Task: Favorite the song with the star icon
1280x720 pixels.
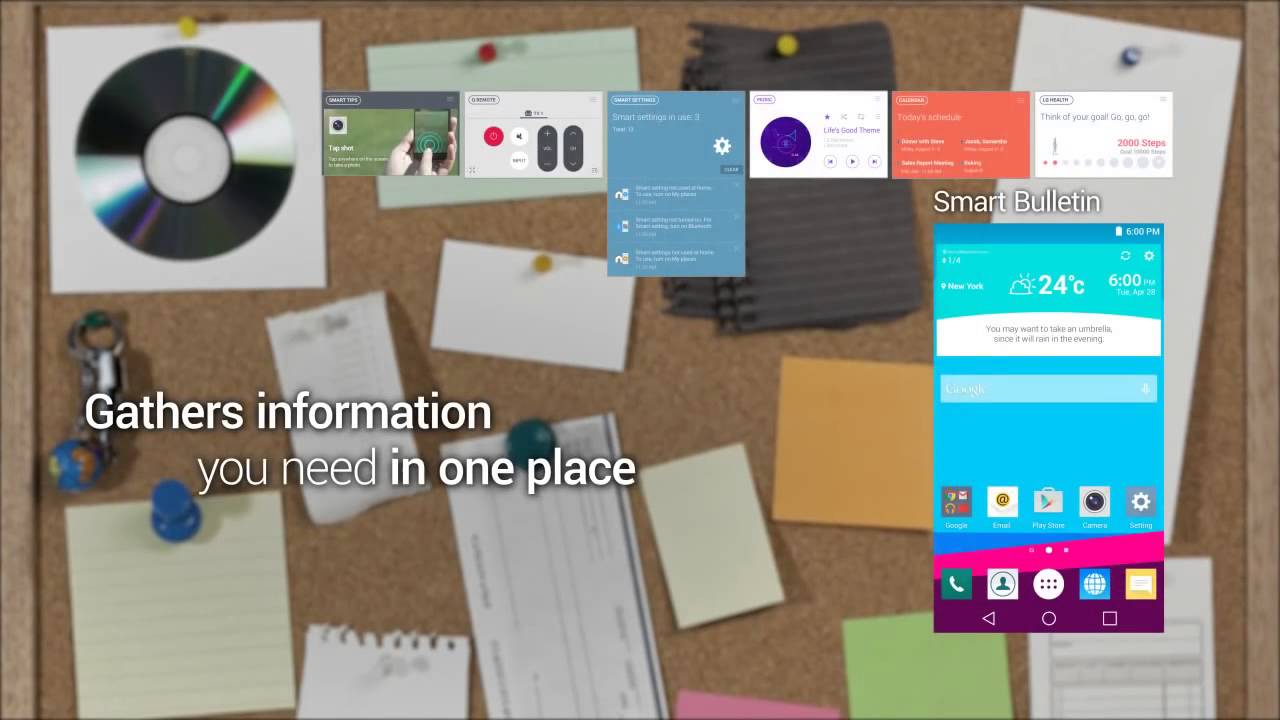Action: (828, 117)
